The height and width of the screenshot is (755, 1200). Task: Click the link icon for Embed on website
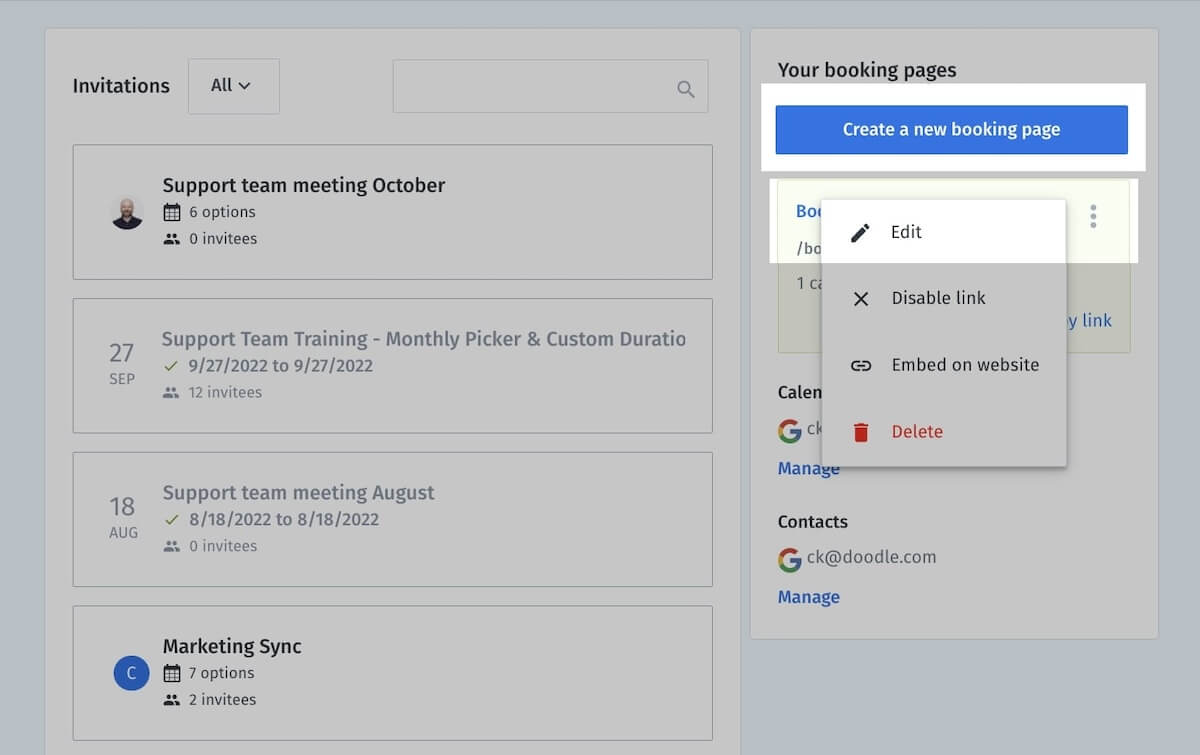860,366
